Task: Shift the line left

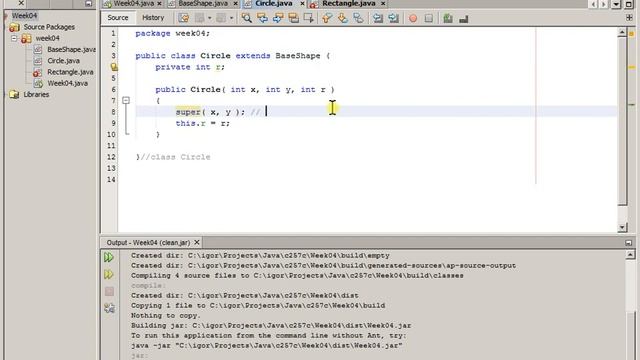Action: click(x=378, y=18)
